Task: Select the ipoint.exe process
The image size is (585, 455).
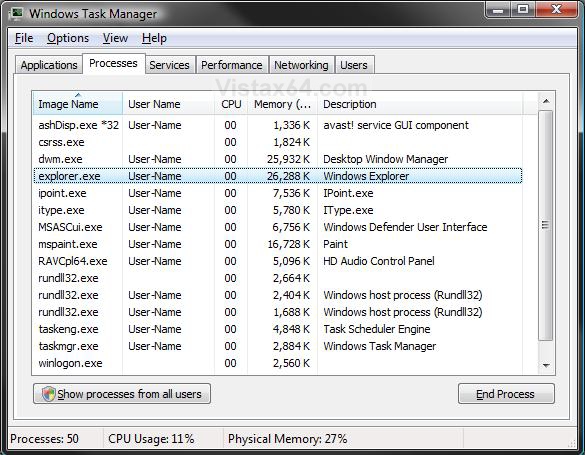Action: (278, 193)
